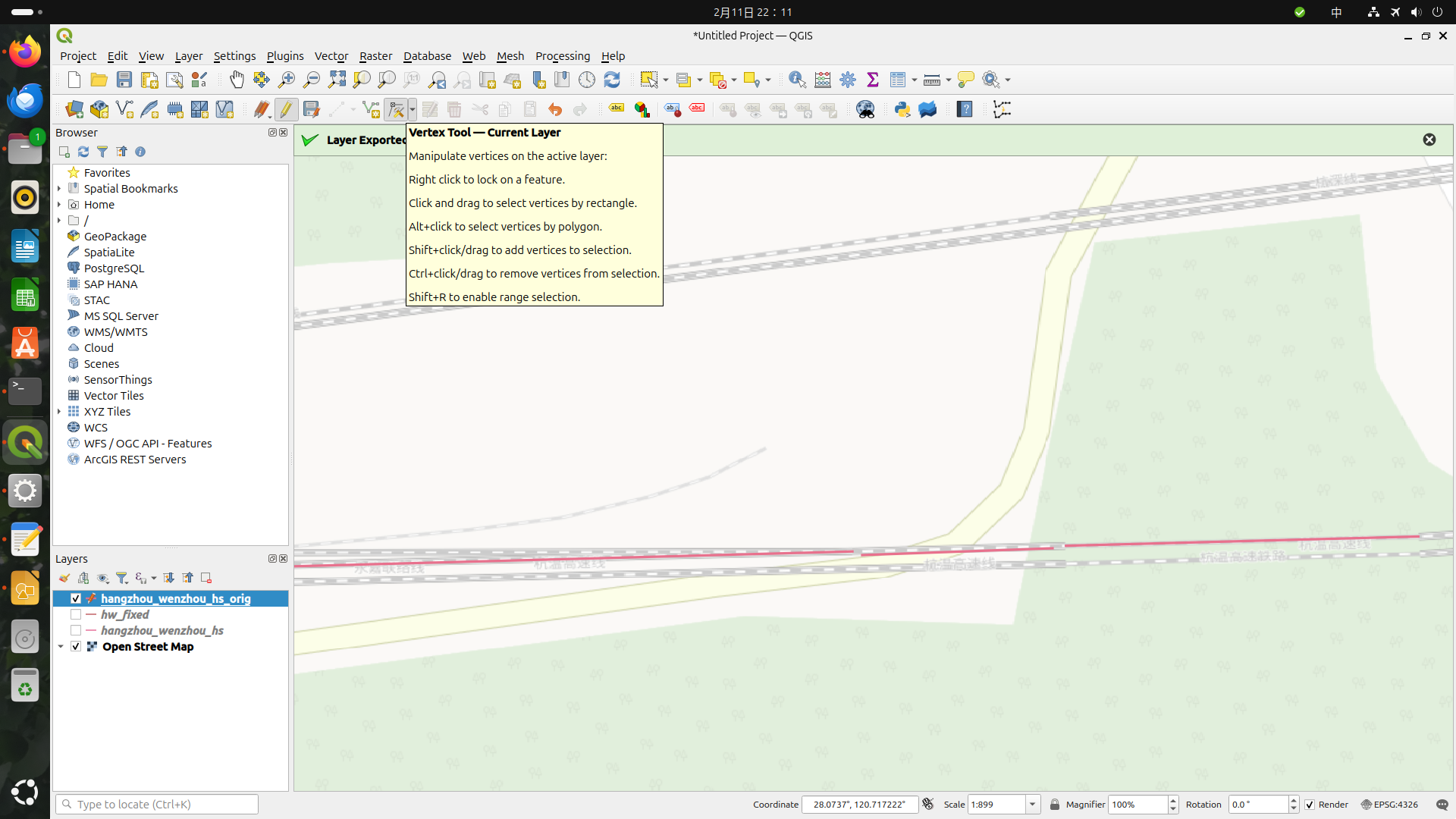1456x819 pixels.
Task: Click Save Project floppy icon
Action: (124, 80)
